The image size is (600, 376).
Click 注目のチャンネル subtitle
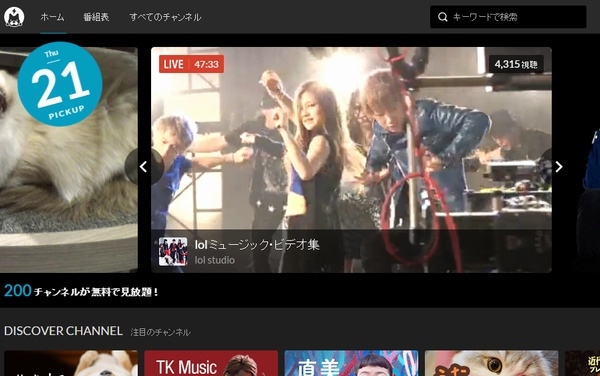coord(160,332)
